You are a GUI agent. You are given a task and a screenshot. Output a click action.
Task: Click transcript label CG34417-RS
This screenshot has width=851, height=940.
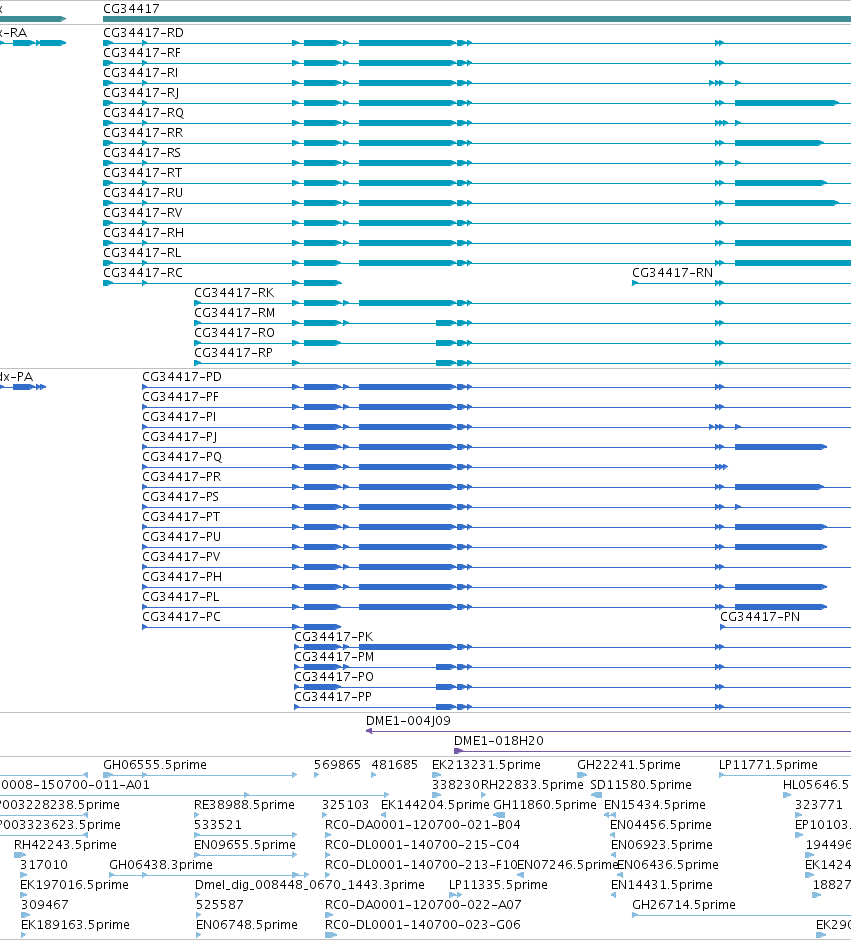point(142,153)
